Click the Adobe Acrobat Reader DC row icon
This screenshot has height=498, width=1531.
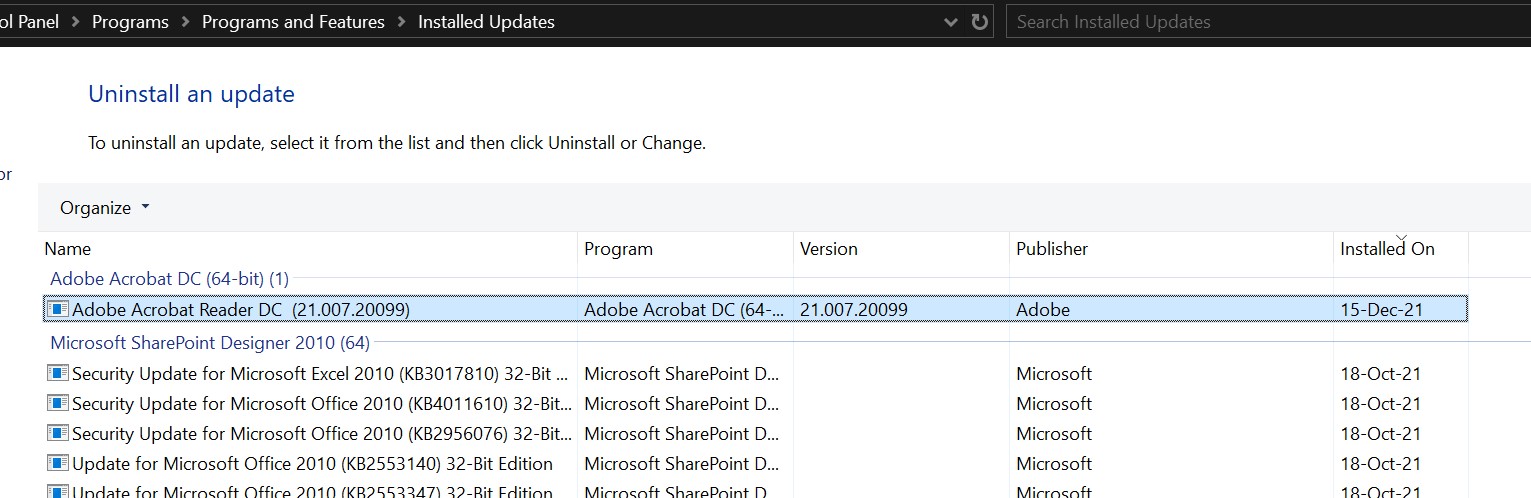point(59,310)
